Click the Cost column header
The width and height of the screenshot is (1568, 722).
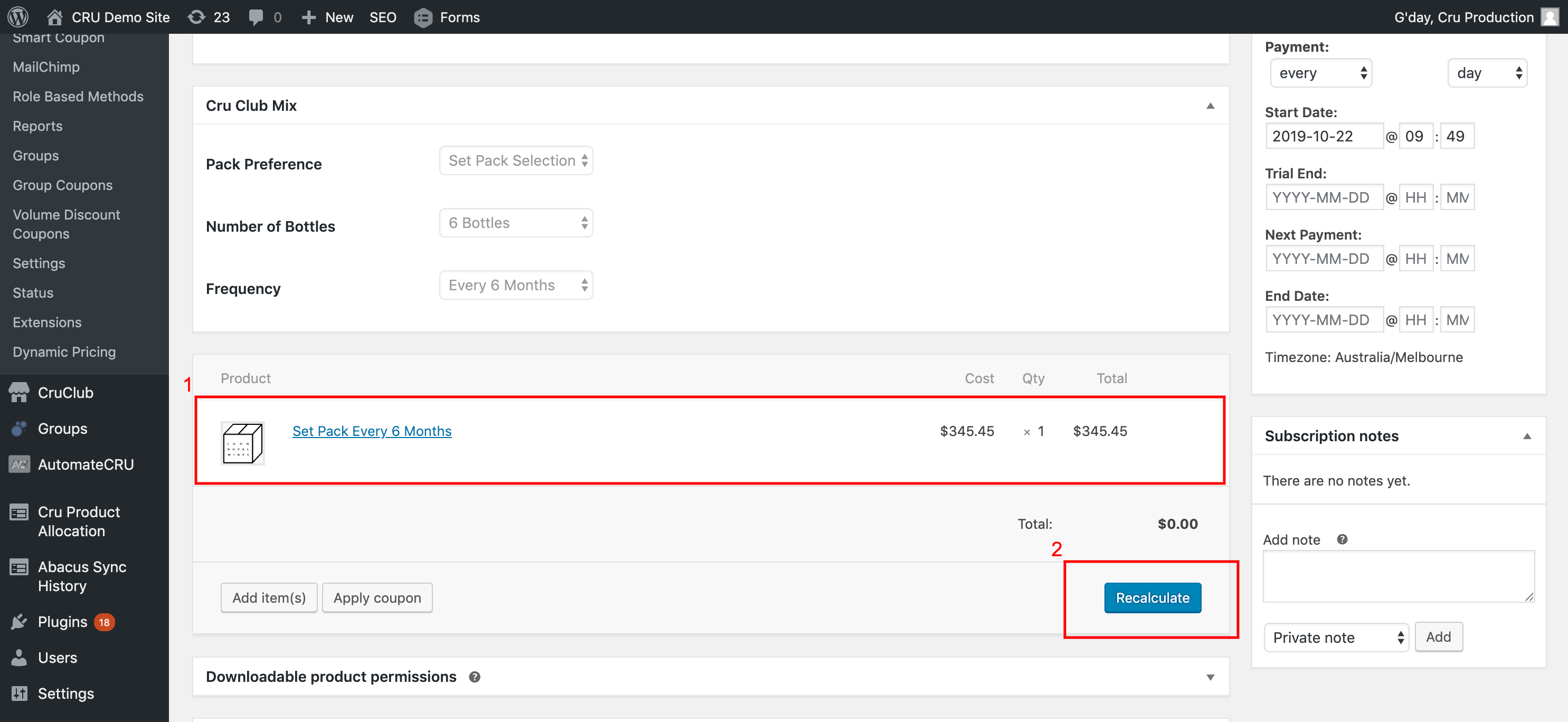[x=979, y=378]
